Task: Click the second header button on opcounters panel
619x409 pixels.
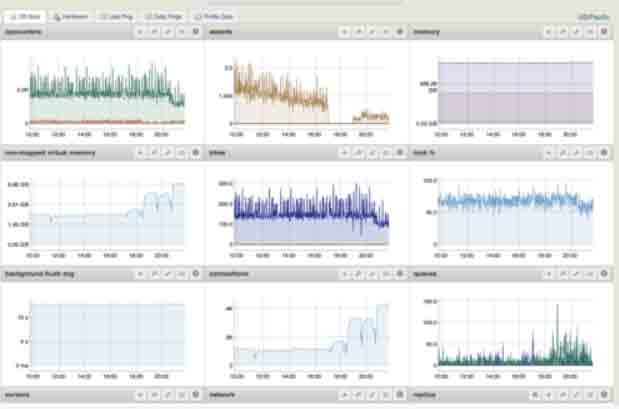Action: tap(154, 32)
